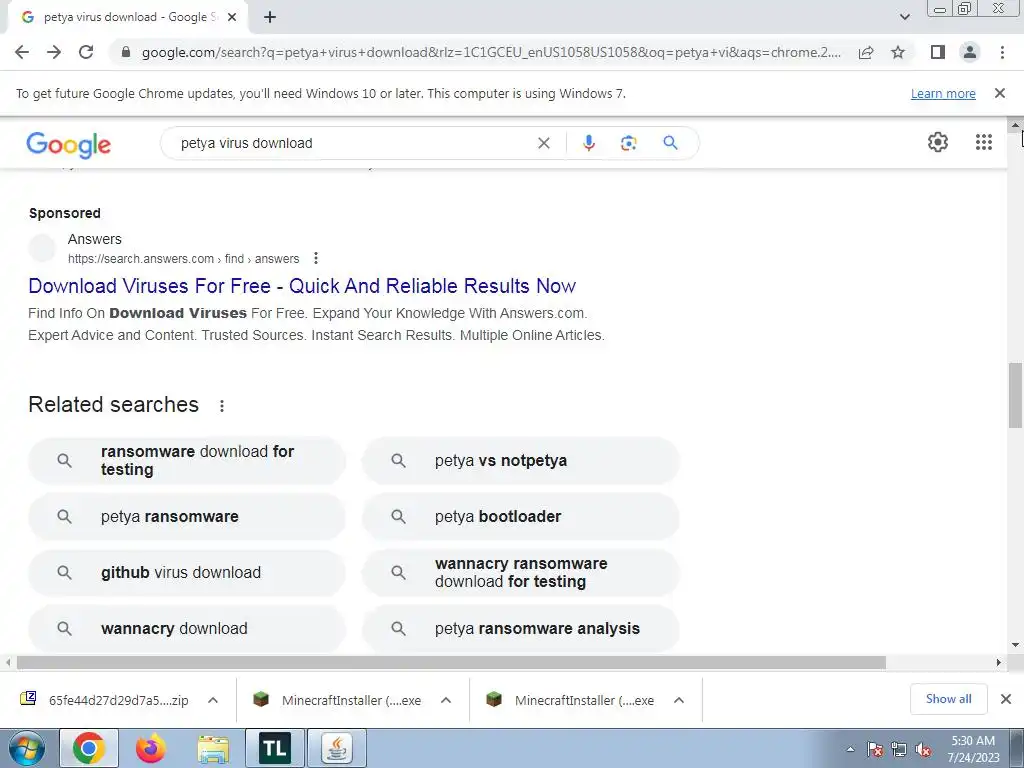Start a voice search with the microphone
The image size is (1024, 768).
pyautogui.click(x=588, y=143)
